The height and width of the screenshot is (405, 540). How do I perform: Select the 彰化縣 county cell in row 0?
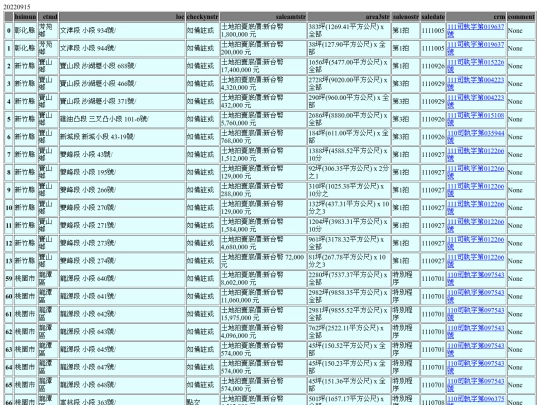[x=25, y=31]
